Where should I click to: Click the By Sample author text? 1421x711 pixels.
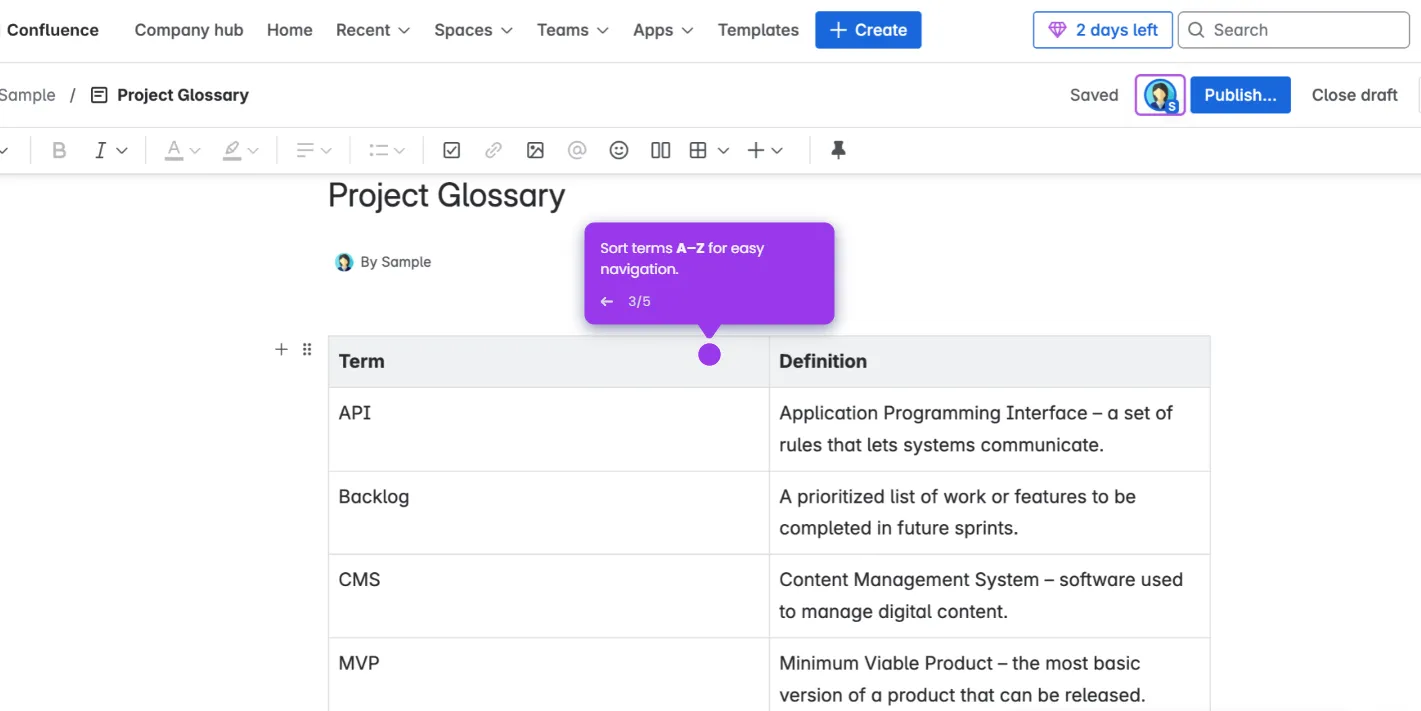(395, 262)
